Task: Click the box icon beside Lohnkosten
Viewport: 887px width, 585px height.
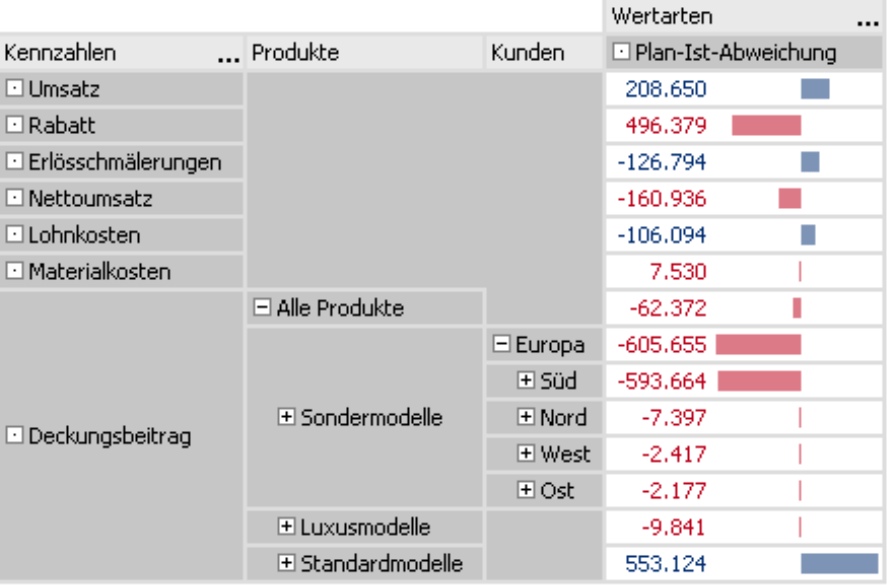Action: coord(14,235)
